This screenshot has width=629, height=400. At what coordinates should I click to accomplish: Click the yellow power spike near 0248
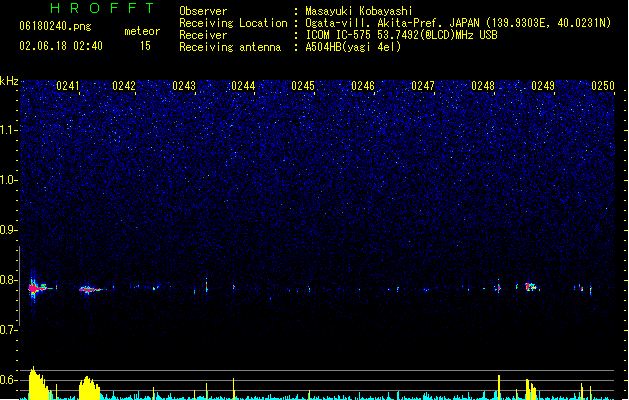pos(499,387)
